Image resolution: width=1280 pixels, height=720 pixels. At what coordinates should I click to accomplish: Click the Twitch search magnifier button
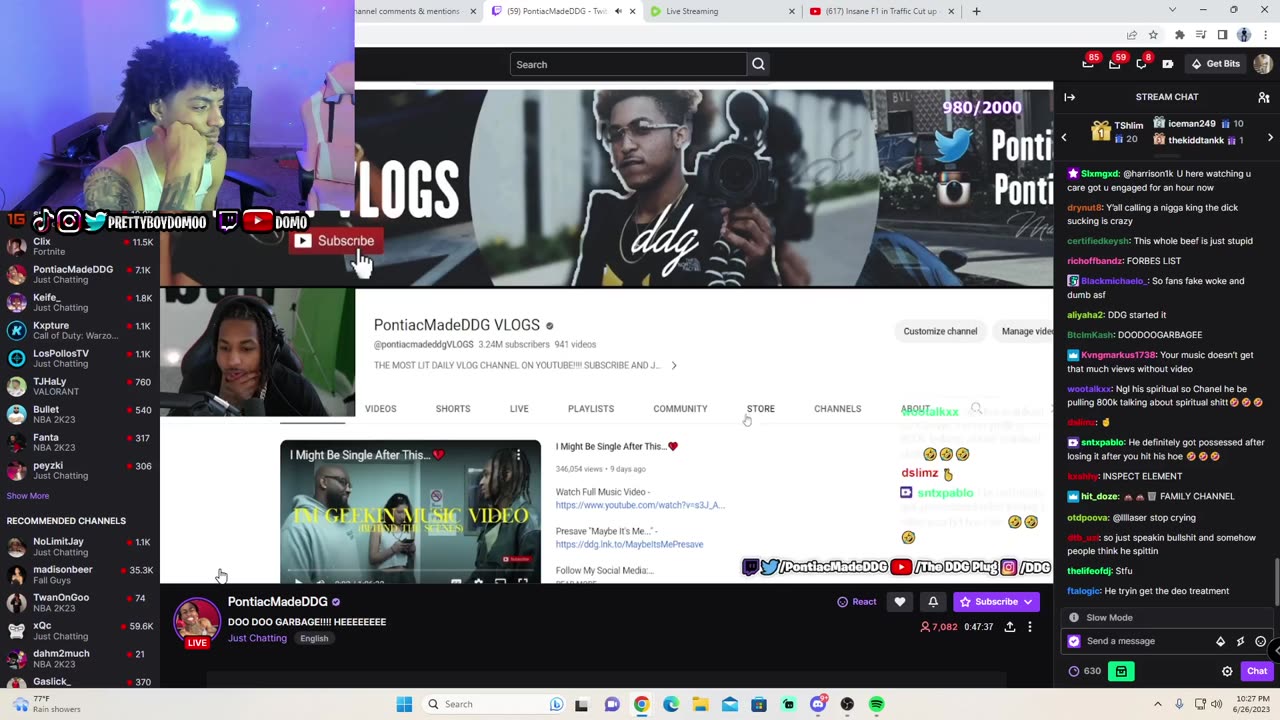[758, 64]
